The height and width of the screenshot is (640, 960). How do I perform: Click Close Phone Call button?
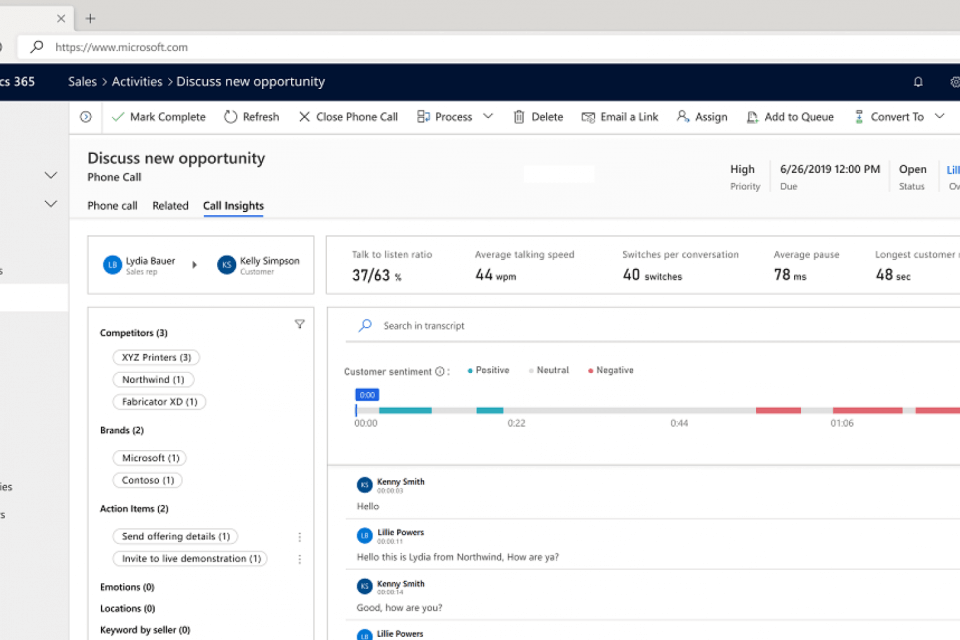tap(347, 117)
